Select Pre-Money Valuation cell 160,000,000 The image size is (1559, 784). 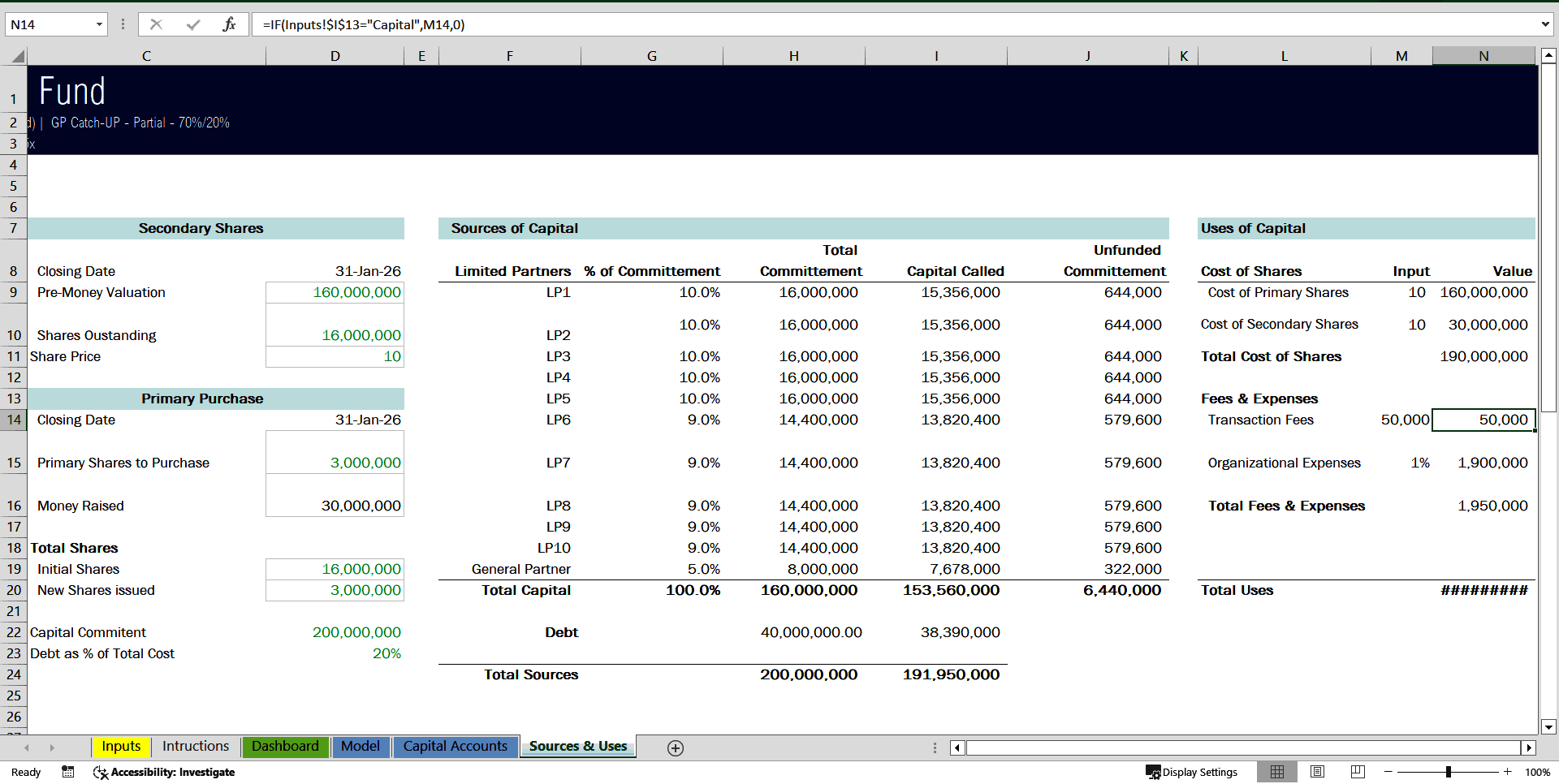335,292
